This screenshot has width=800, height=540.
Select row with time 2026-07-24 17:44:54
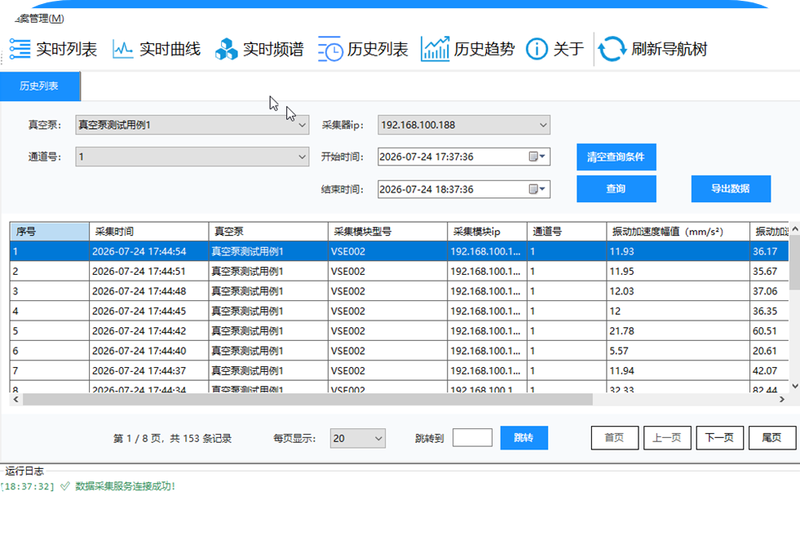point(399,251)
